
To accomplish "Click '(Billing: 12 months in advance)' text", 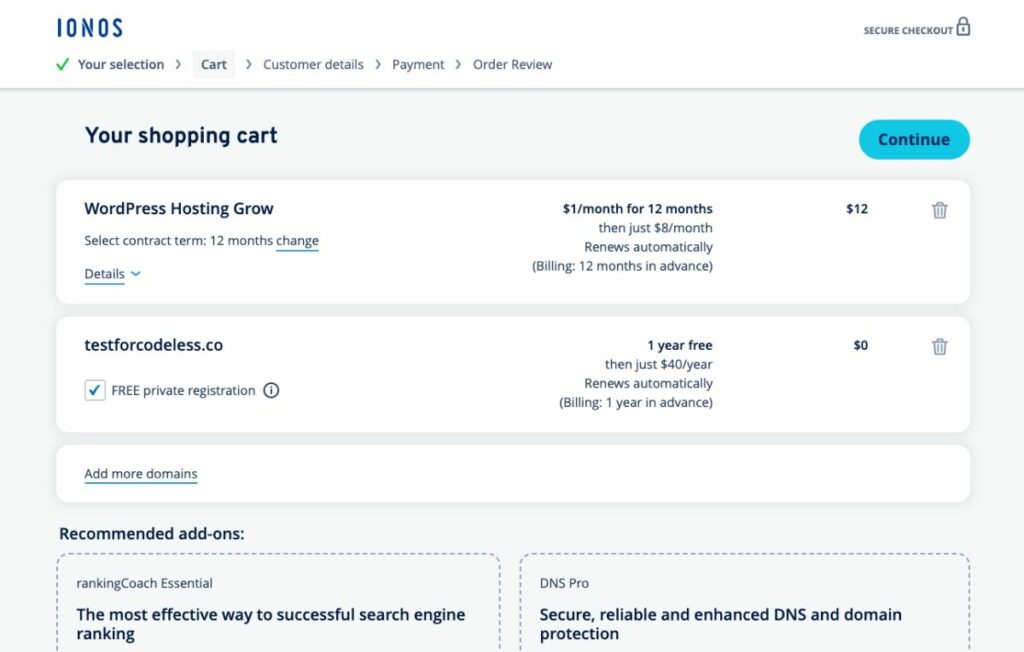I will [x=622, y=266].
